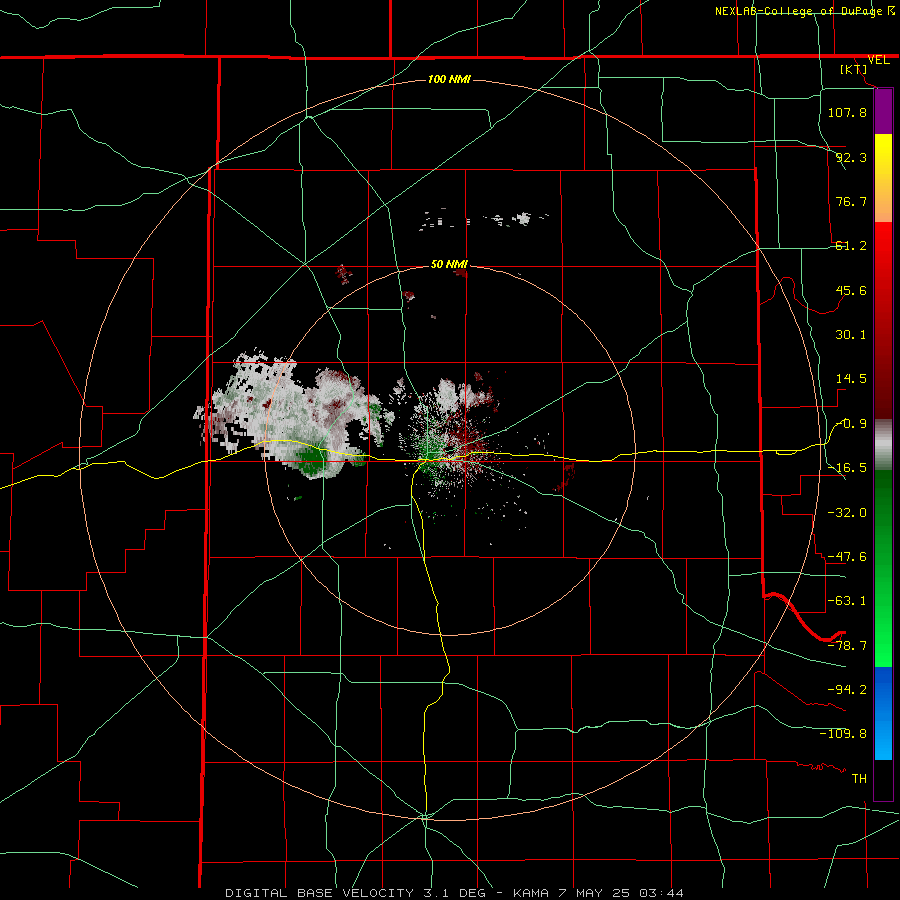Select the -109.8 legend value
The height and width of the screenshot is (900, 900).
(843, 734)
